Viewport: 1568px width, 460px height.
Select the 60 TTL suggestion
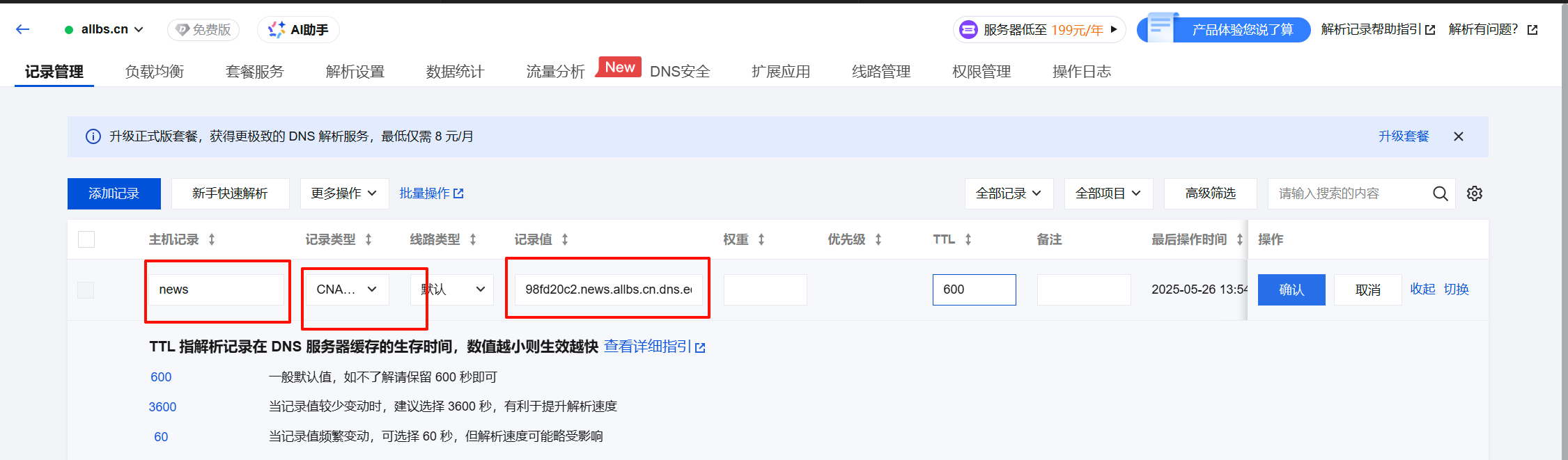[161, 437]
